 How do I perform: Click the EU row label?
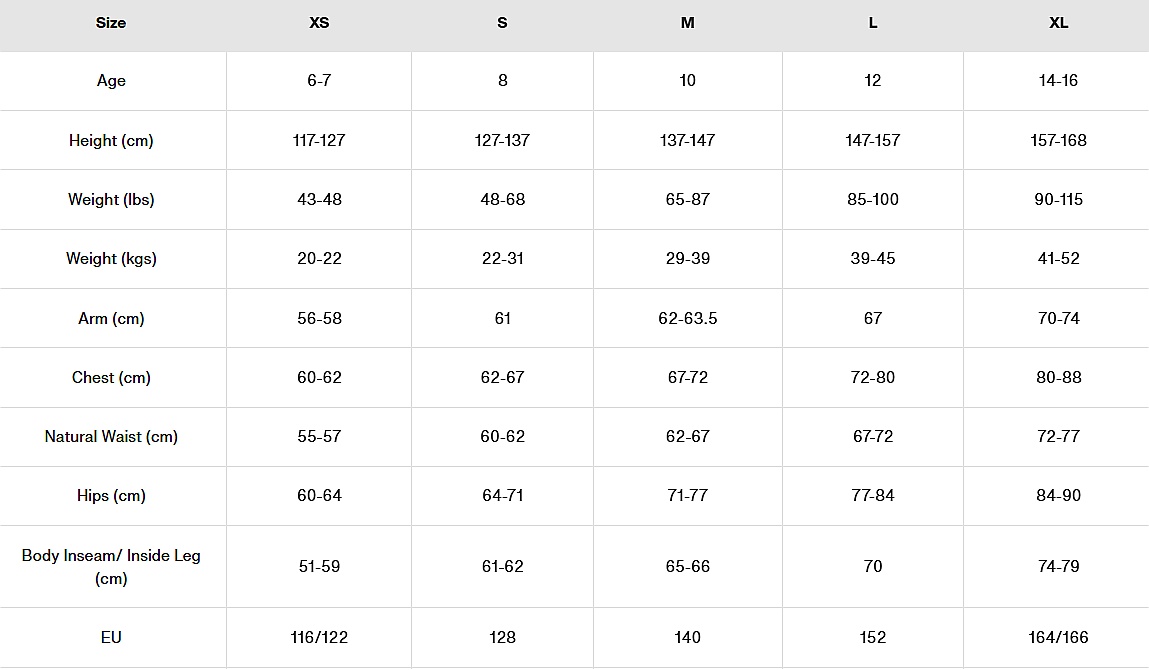point(111,637)
